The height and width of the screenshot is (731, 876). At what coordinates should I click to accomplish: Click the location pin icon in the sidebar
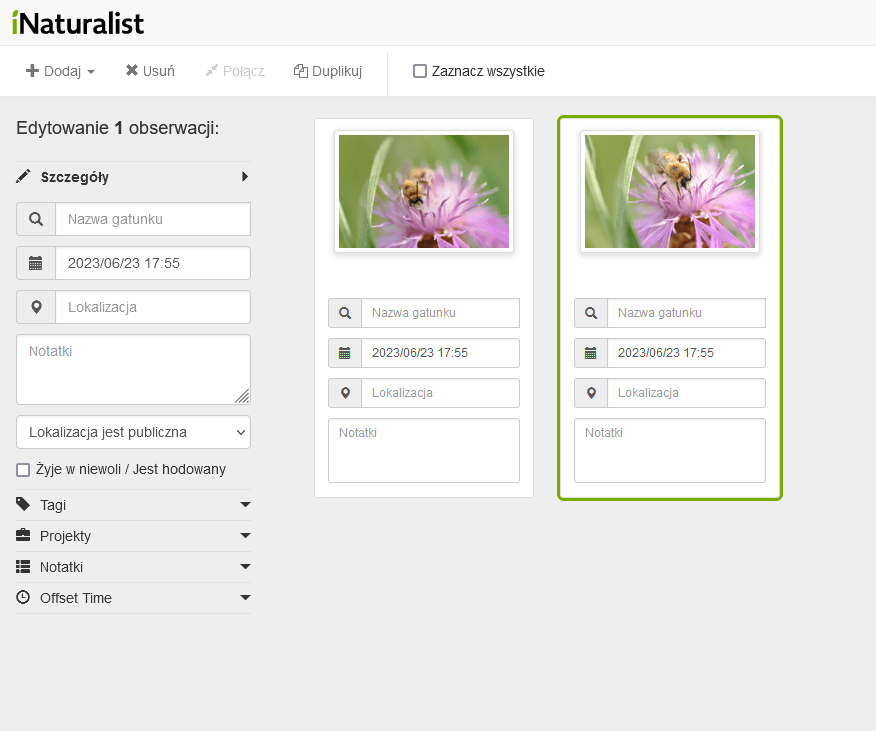pos(36,307)
